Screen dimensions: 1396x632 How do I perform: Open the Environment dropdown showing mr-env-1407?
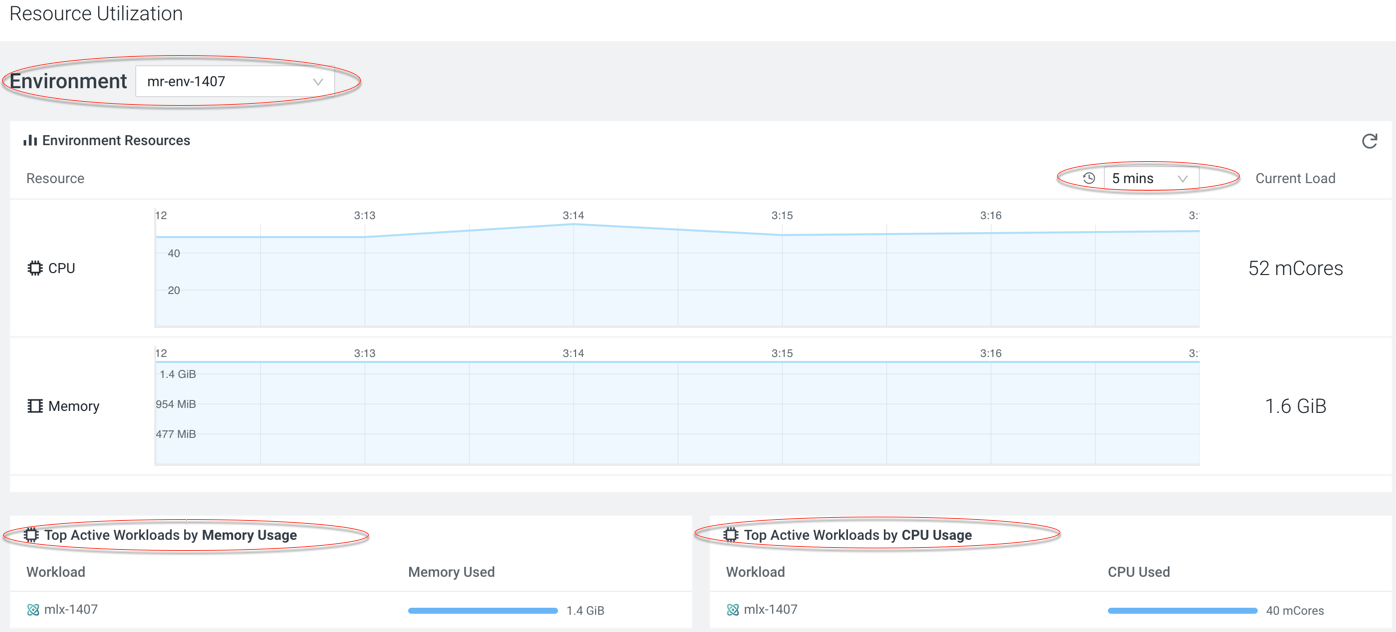click(234, 82)
